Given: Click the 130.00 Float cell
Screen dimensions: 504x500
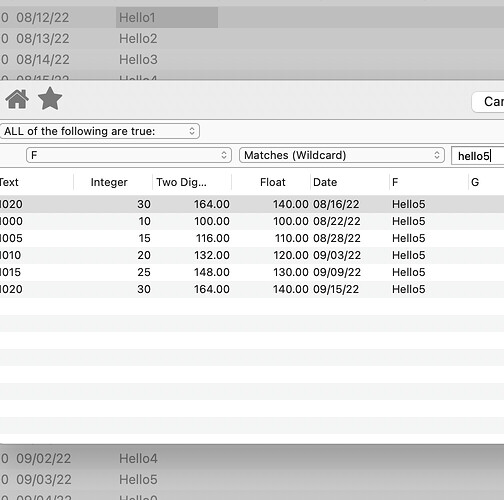Looking at the screenshot, I should coord(291,272).
